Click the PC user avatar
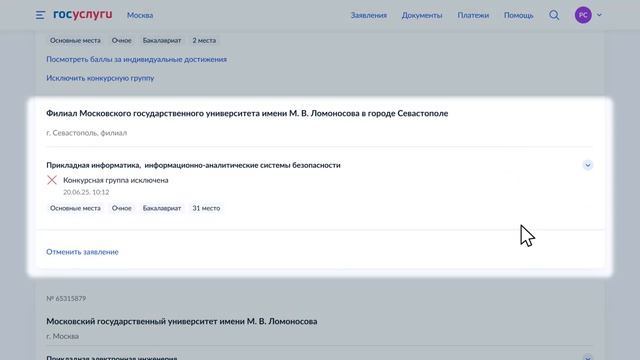640x360 pixels. (583, 15)
